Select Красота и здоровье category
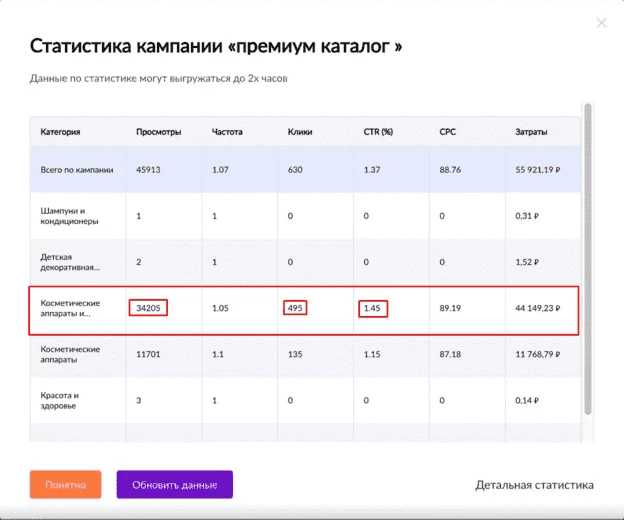Screen dimensions: 624x520 (59, 401)
